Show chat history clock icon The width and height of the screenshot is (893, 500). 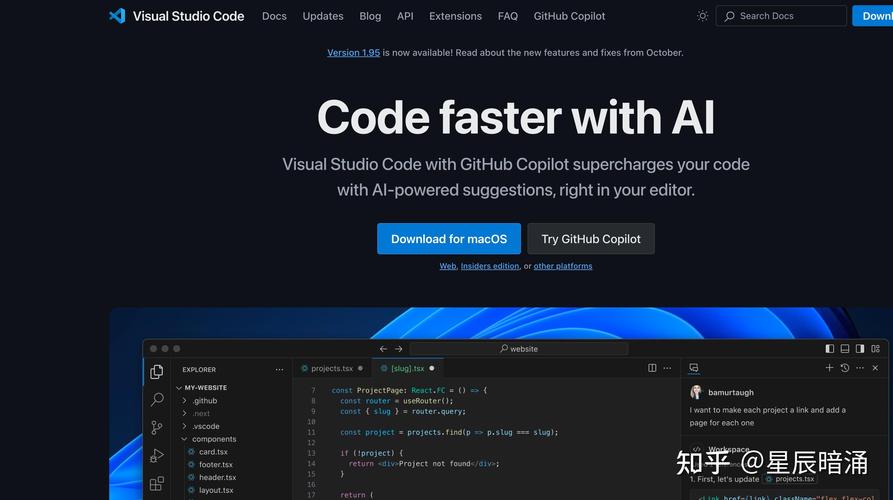tap(845, 368)
